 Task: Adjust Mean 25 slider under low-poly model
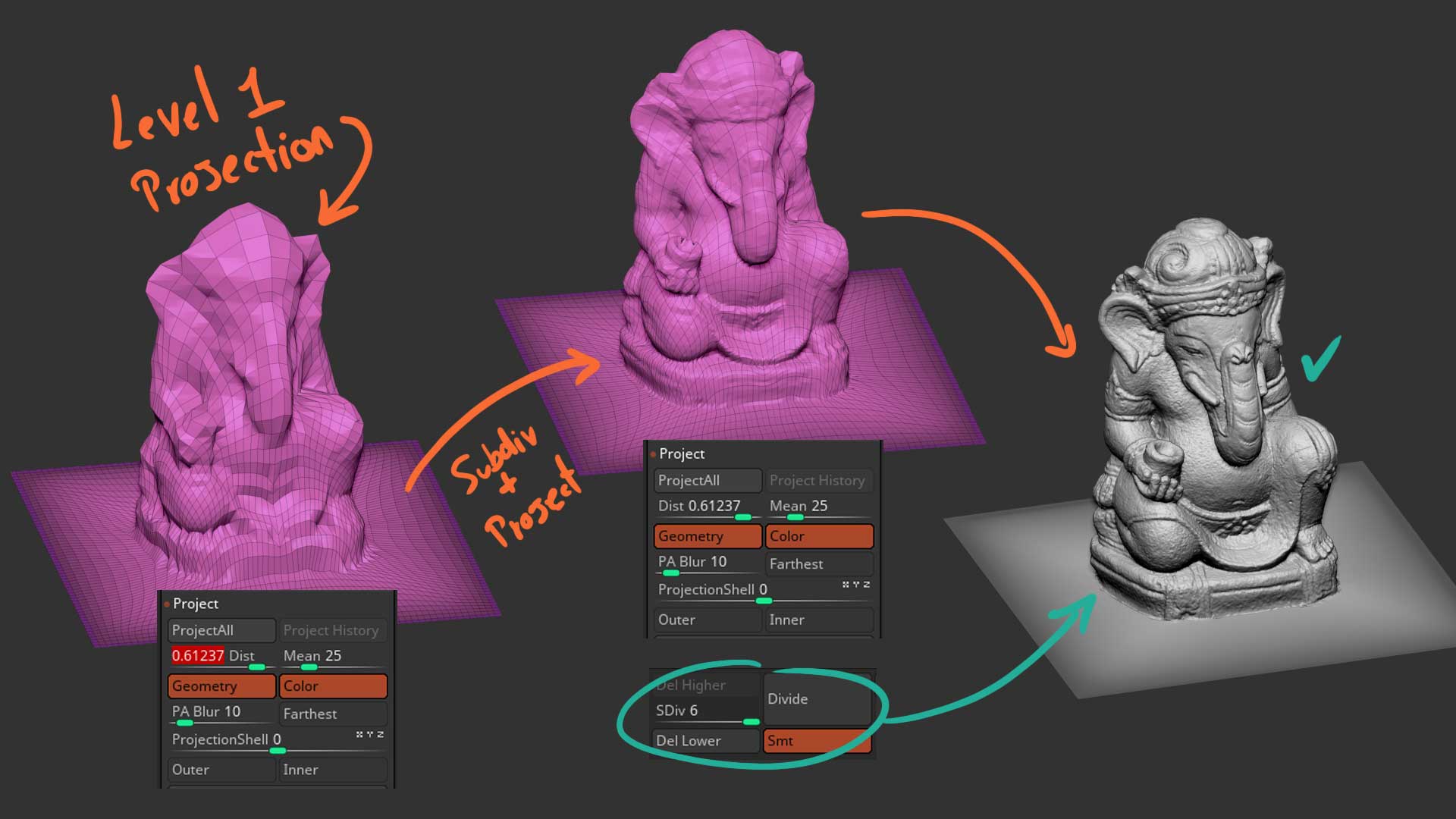333,657
